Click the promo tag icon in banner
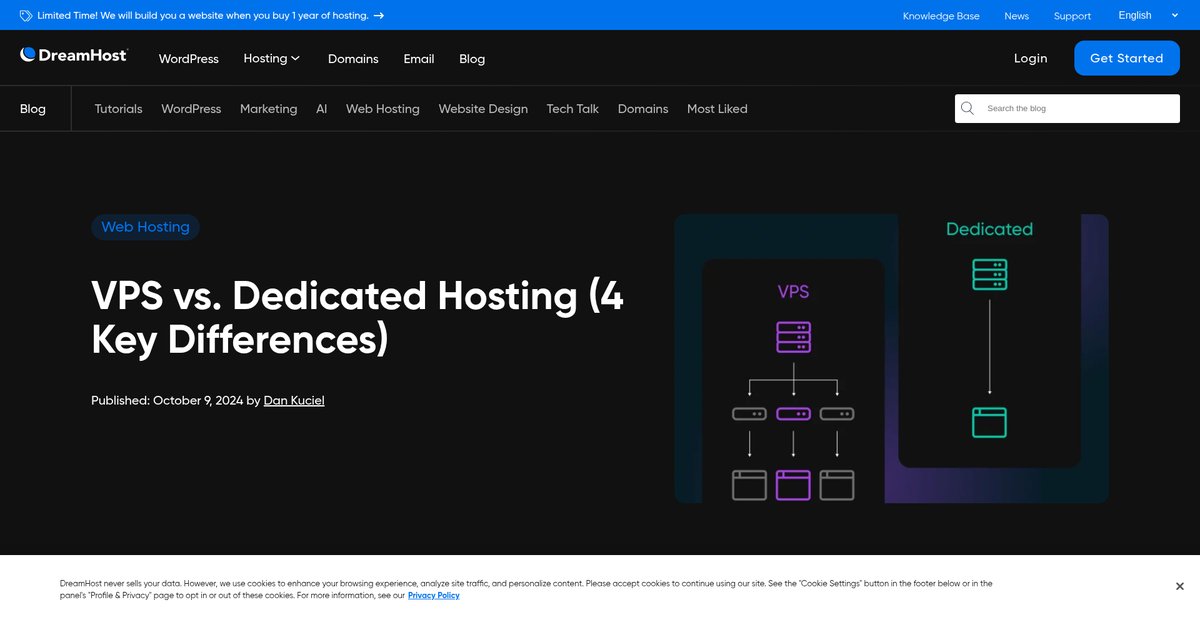Screen dimensions: 1200x620 point(25,16)
